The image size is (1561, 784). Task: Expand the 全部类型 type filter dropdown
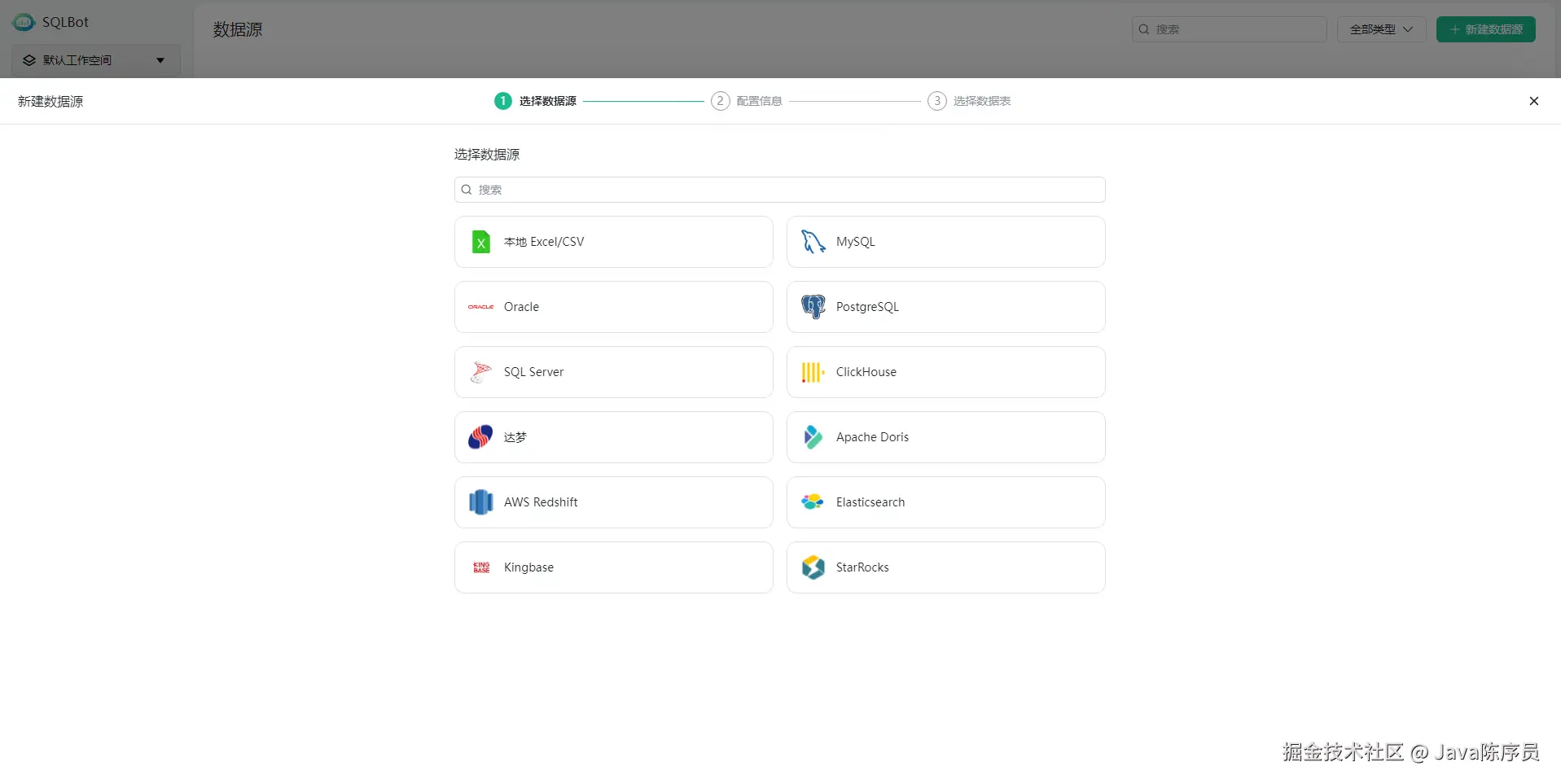pyautogui.click(x=1381, y=29)
